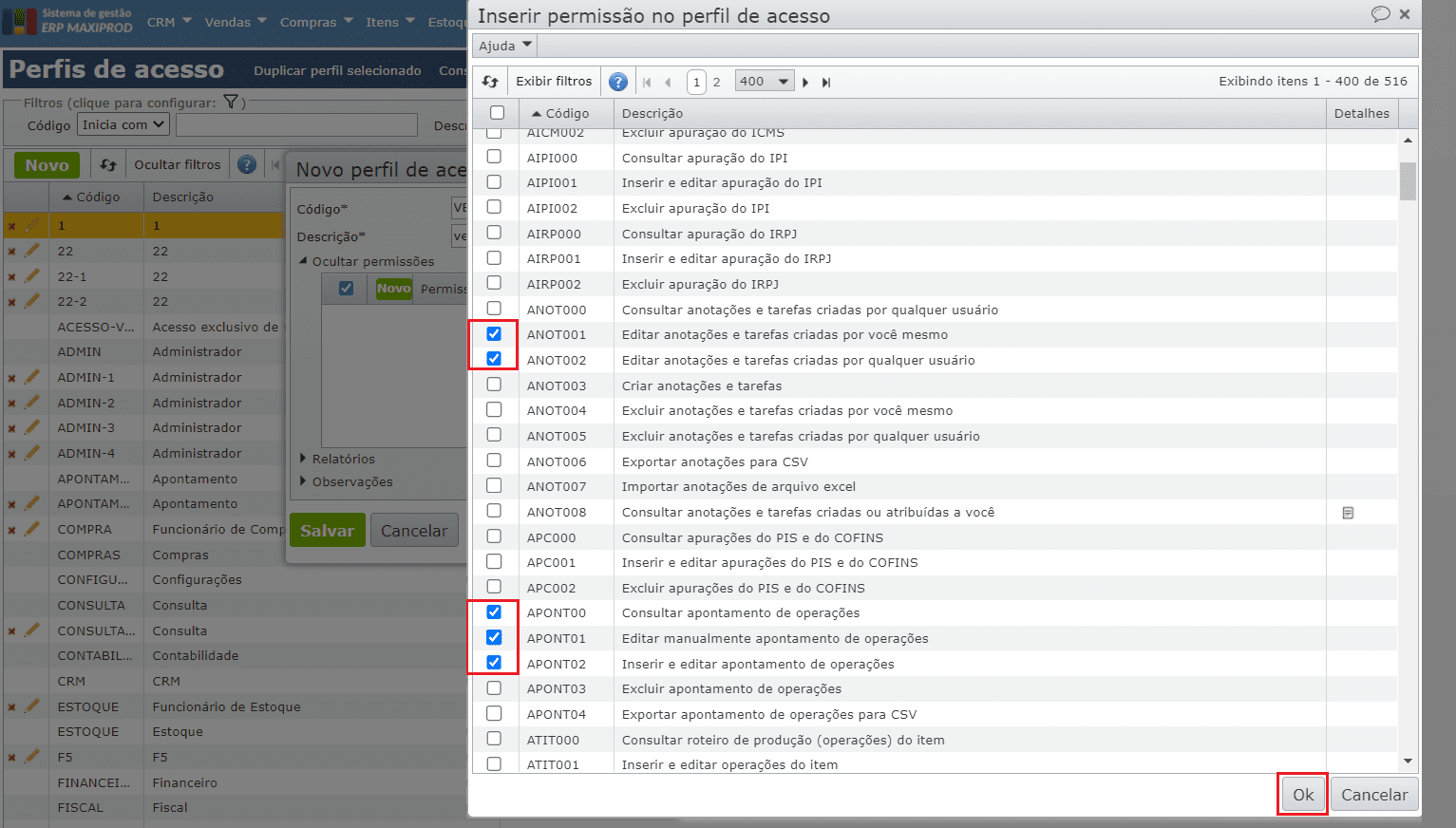
Task: Open the Vendas menu dropdown
Action: coord(236,22)
